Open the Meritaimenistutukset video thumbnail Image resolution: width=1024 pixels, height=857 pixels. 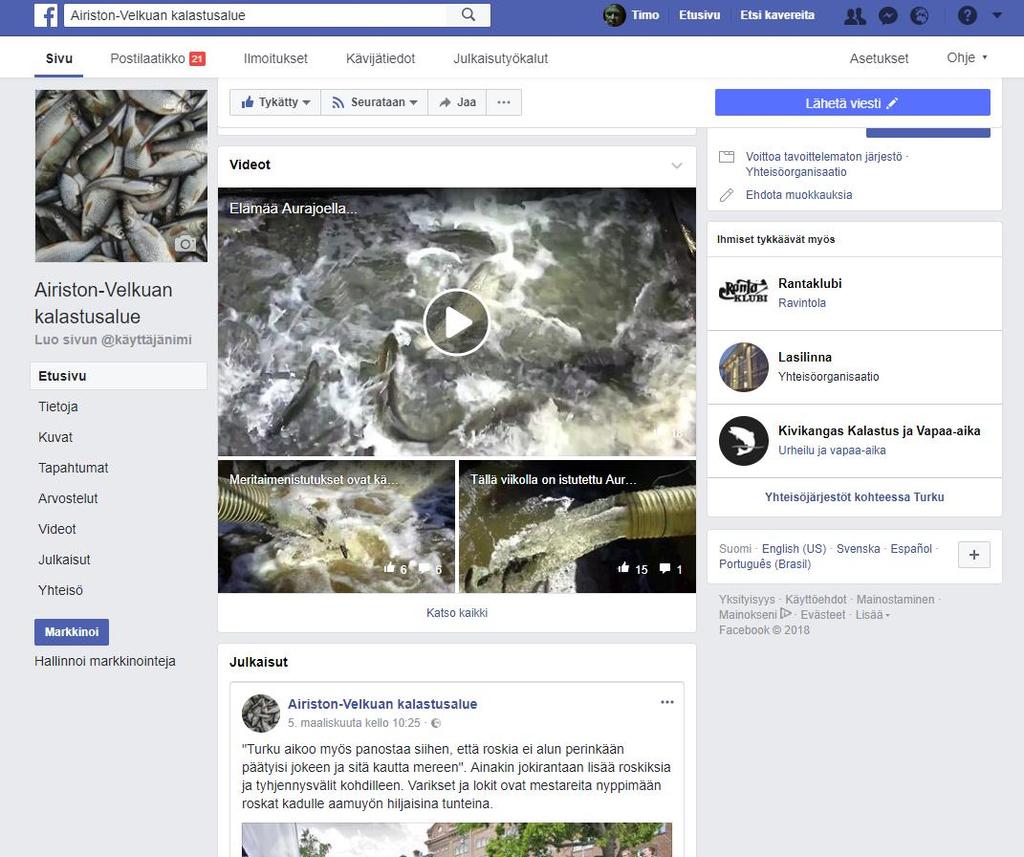(x=336, y=526)
